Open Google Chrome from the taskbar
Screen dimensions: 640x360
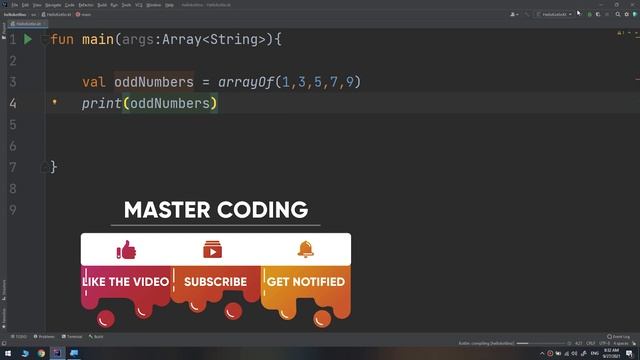point(41,353)
